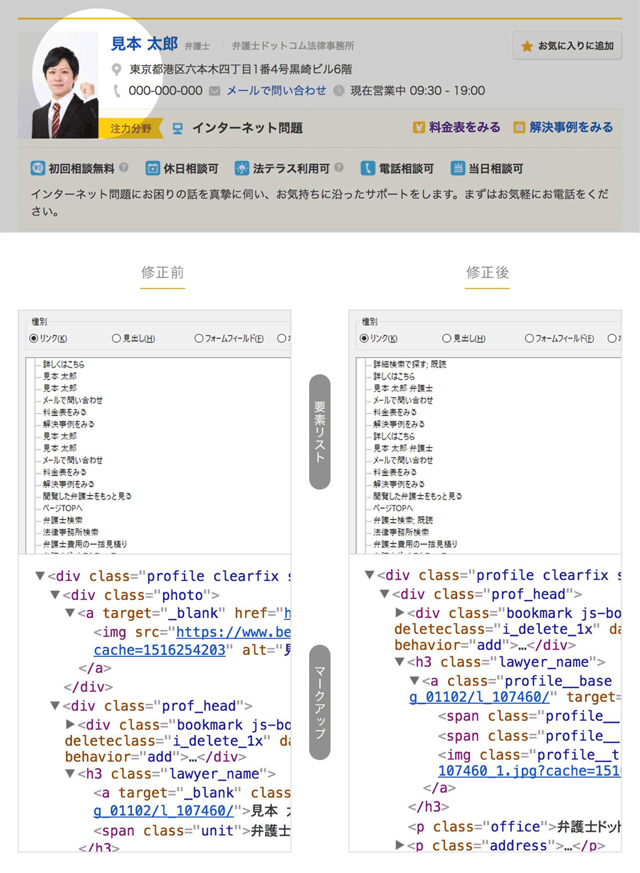Click the monitor icon next to インターネット問題
The width and height of the screenshot is (640, 873).
click(177, 128)
